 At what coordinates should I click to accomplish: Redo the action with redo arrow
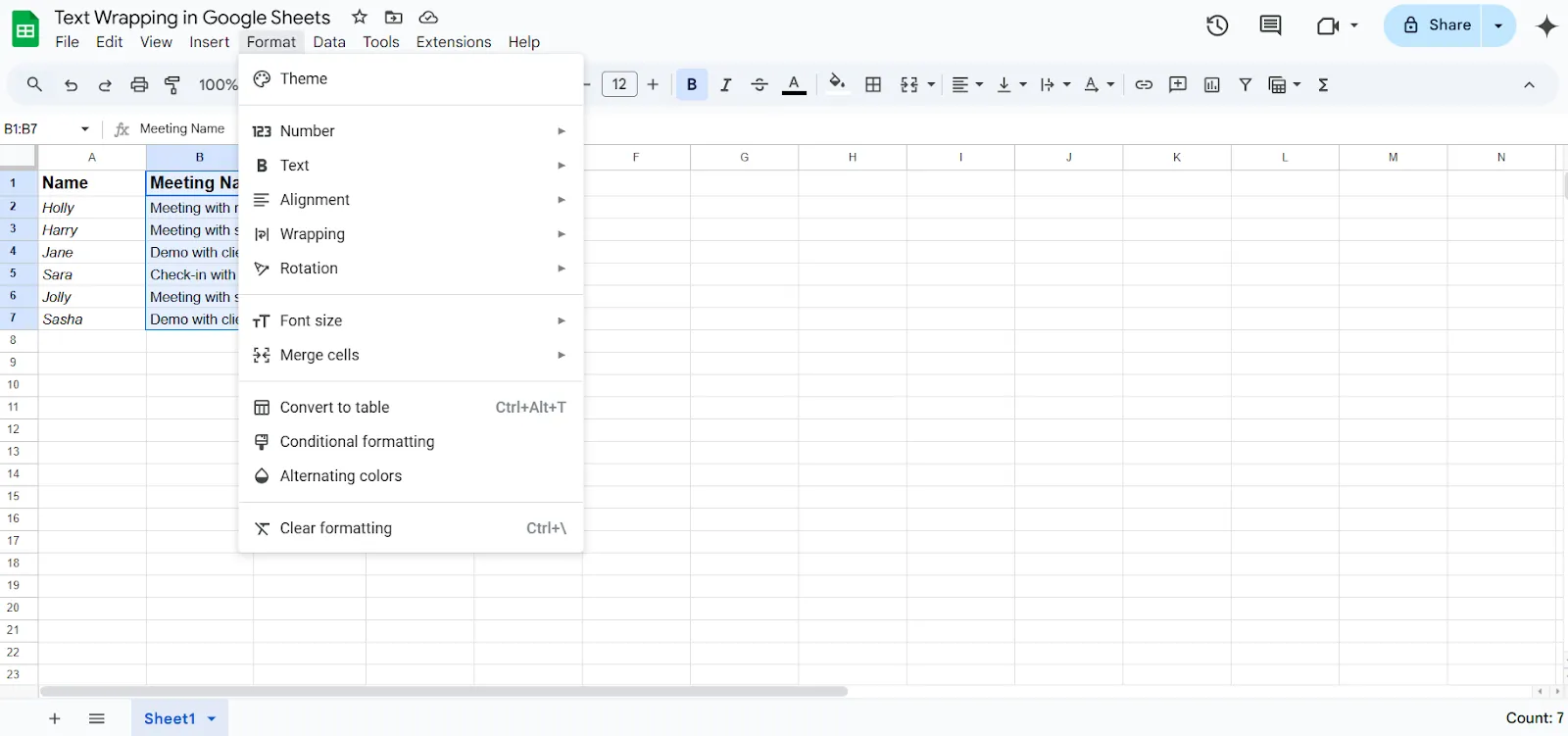click(x=105, y=85)
